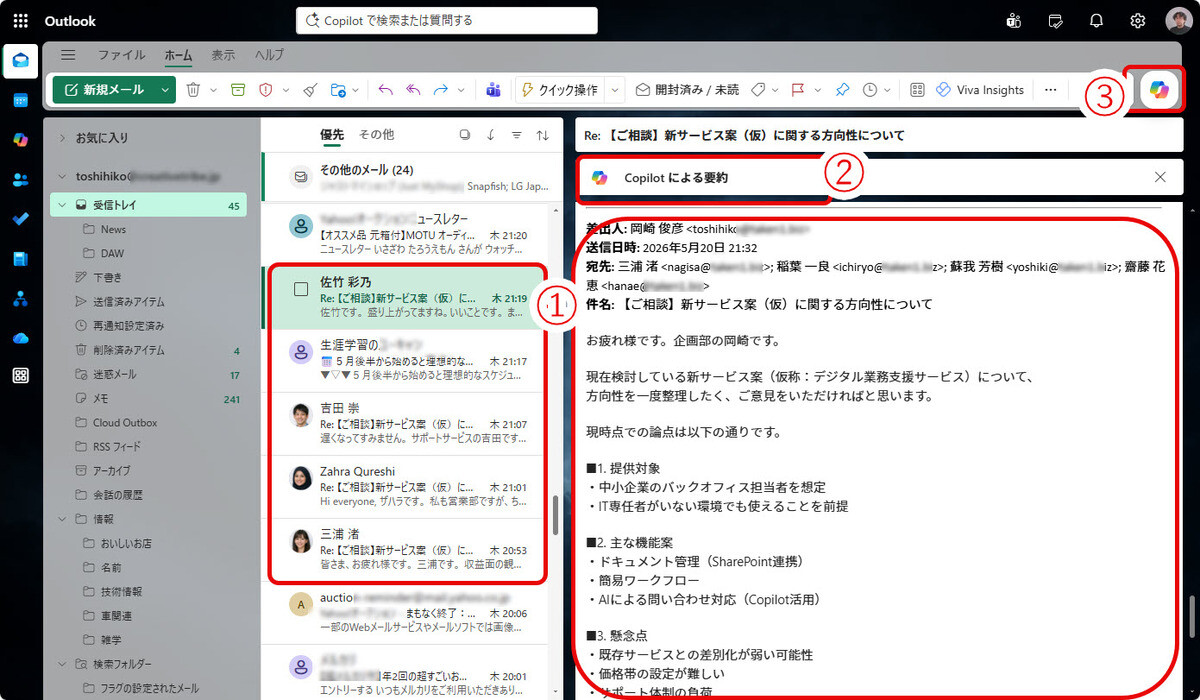
Task: Open Settings gear in header
Action: [x=1137, y=21]
